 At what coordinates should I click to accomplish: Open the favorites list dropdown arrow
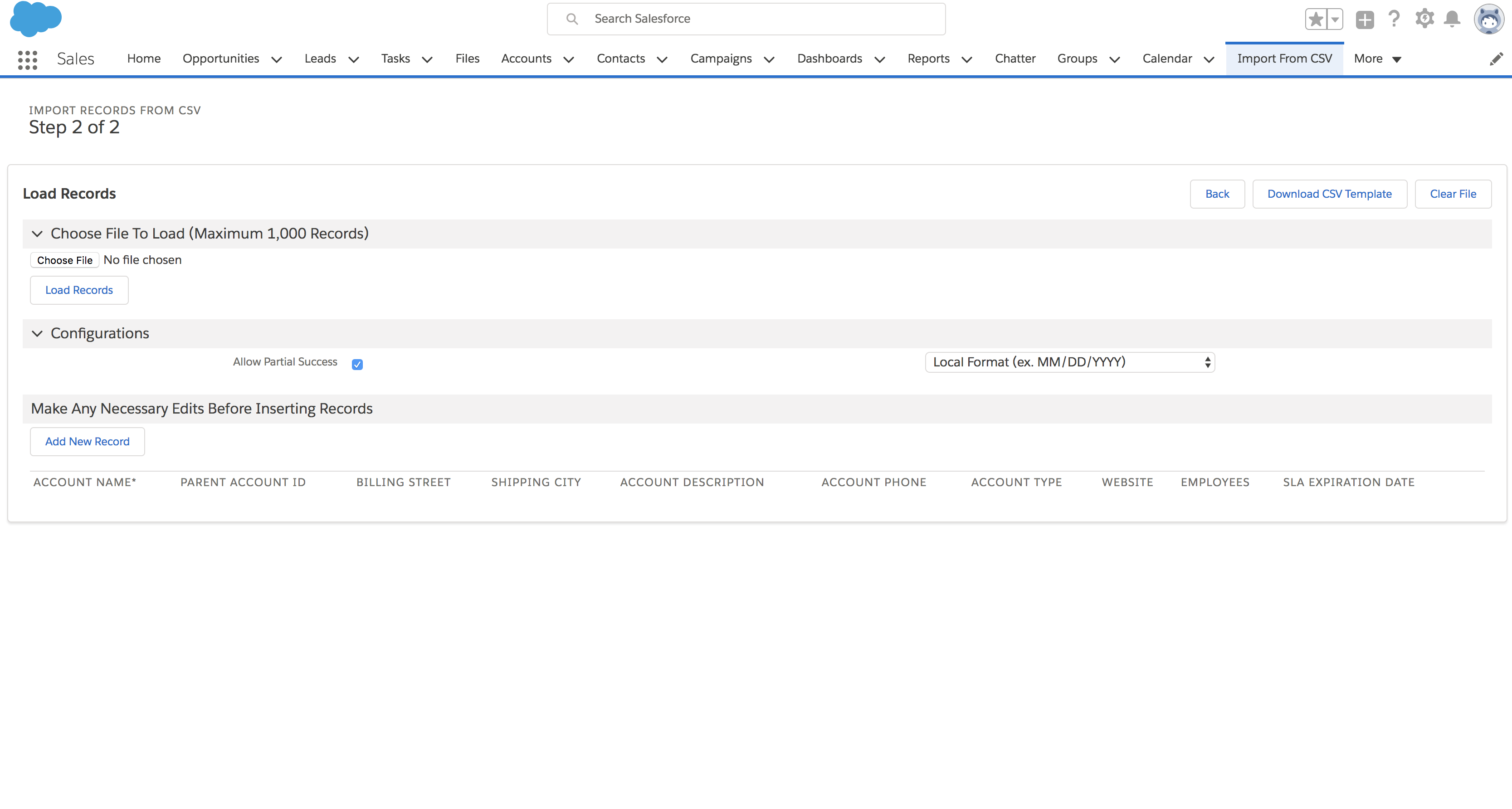(x=1335, y=19)
